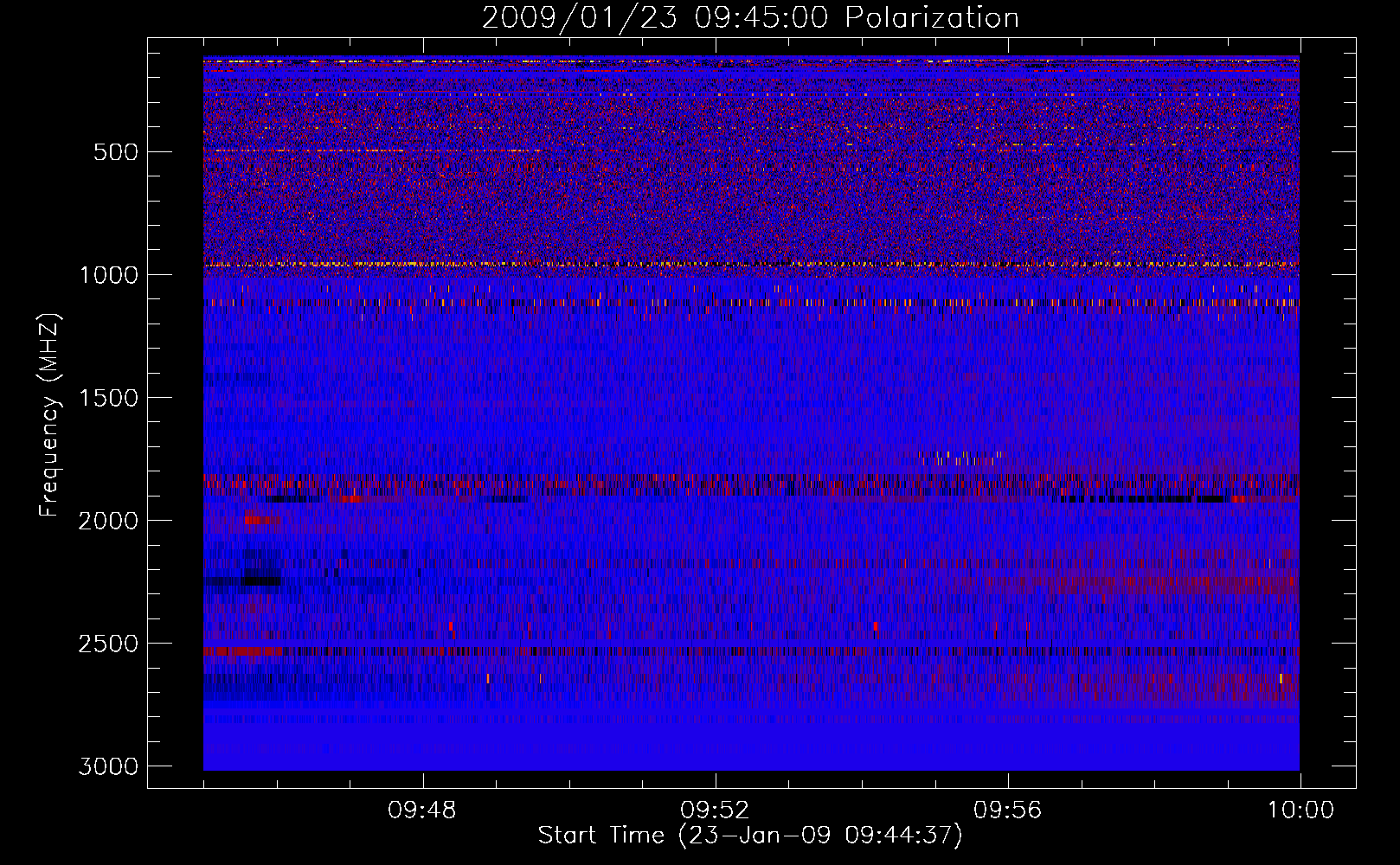Click the '09:48' time tick label

(x=422, y=811)
